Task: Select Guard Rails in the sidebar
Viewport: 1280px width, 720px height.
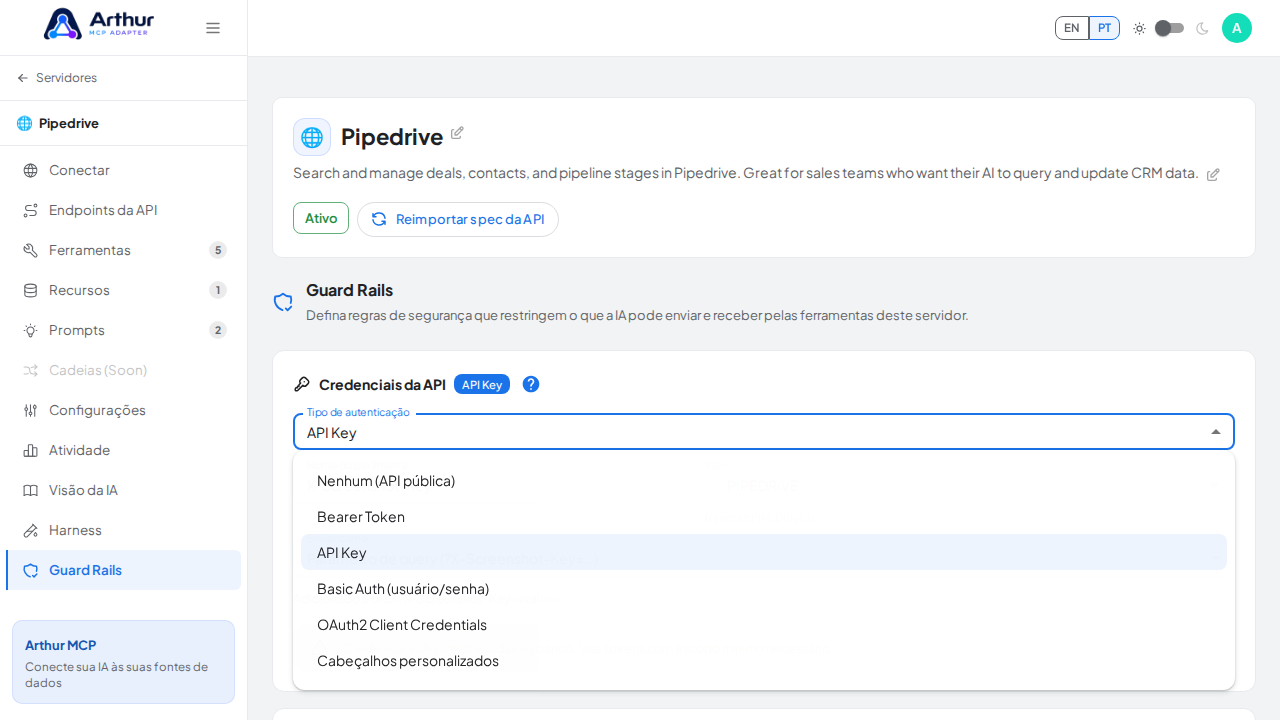Action: tap(123, 570)
